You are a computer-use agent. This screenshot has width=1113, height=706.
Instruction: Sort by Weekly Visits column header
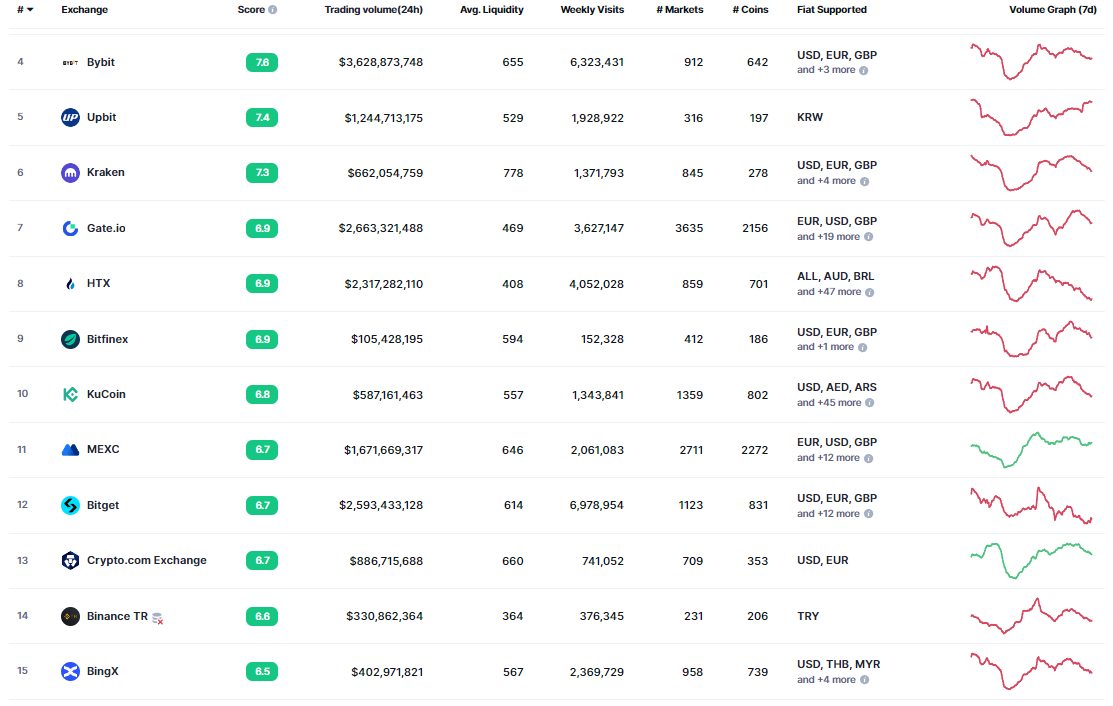[592, 10]
